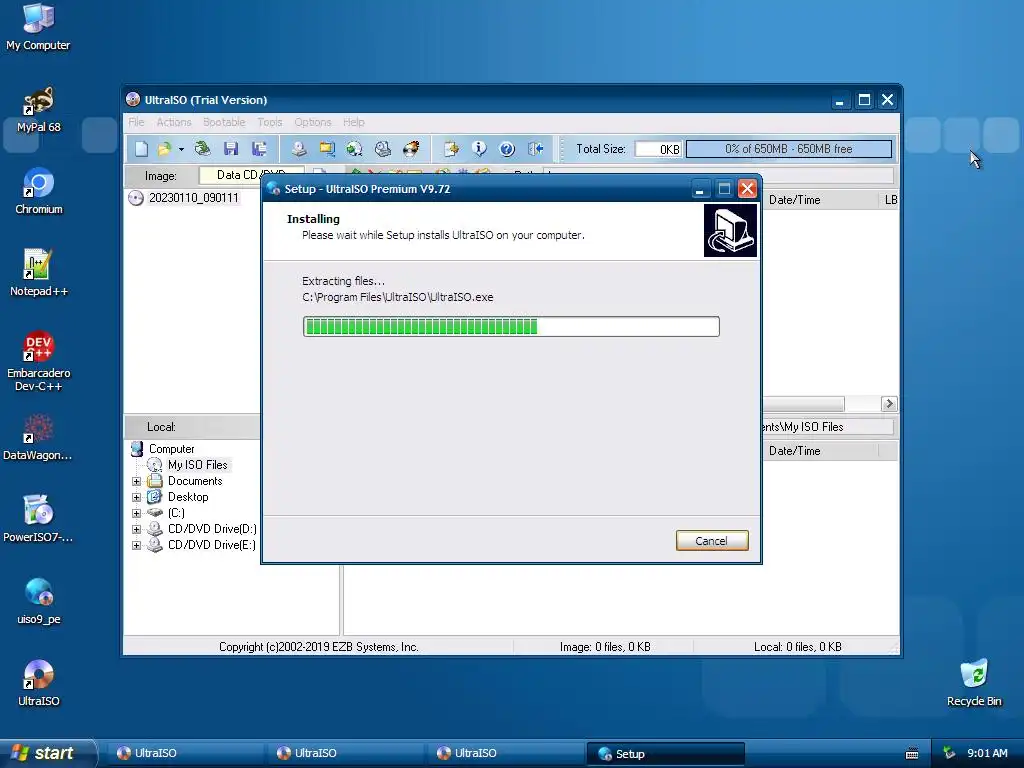Select CD/DVD Drive(E:) in Local tree
Image resolution: width=1024 pixels, height=768 pixels.
[x=212, y=545]
